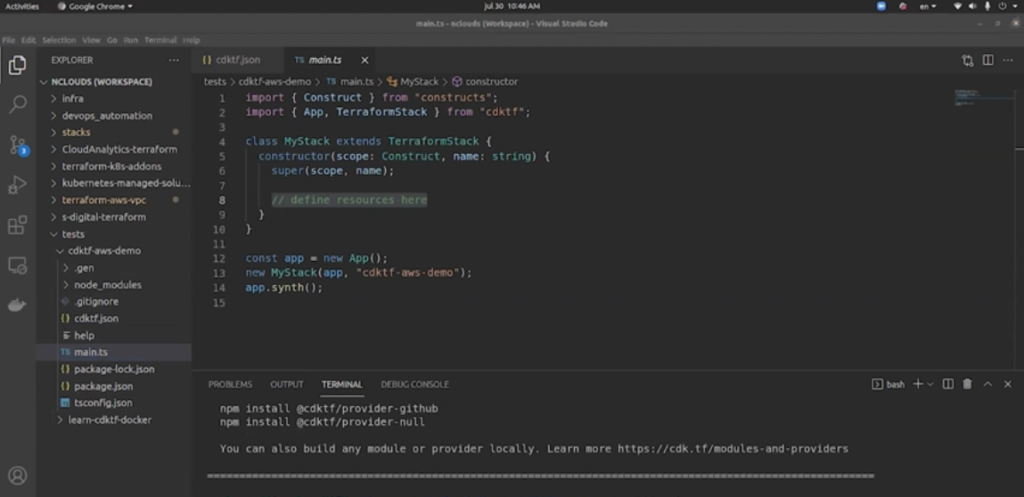The image size is (1024, 497).
Task: Open the help file in explorer
Action: [114, 336]
